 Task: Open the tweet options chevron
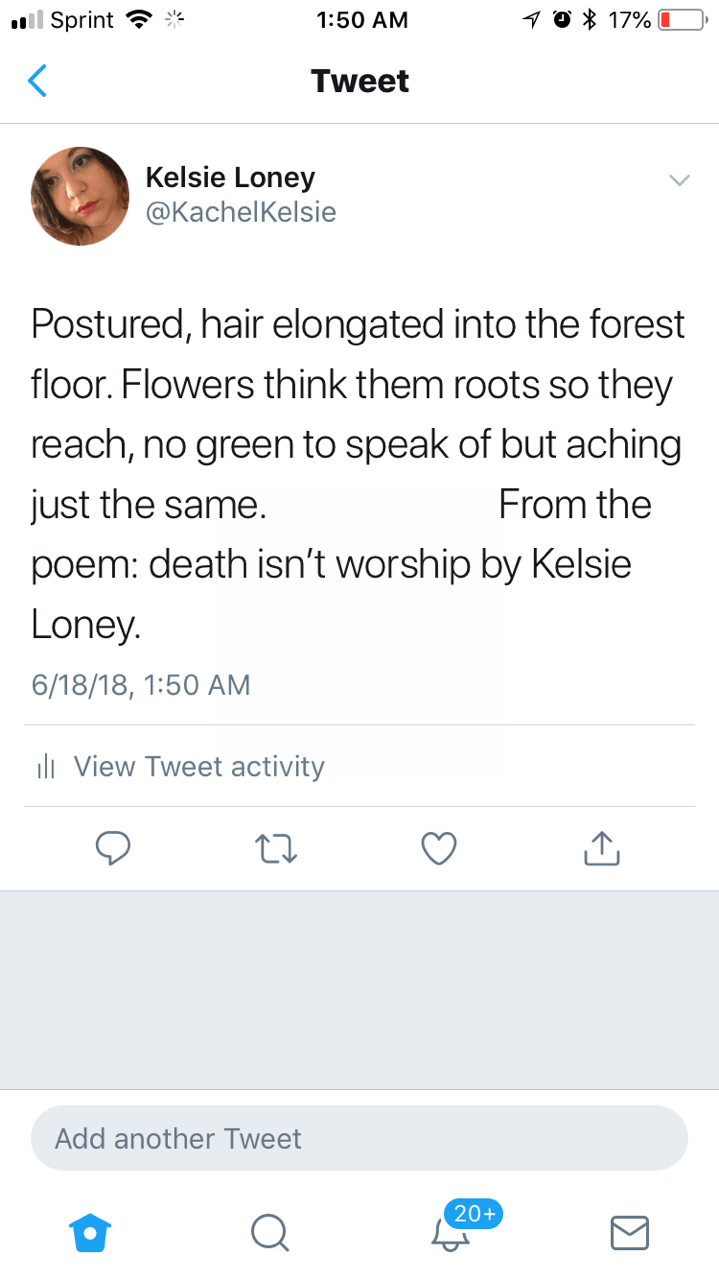point(679,180)
